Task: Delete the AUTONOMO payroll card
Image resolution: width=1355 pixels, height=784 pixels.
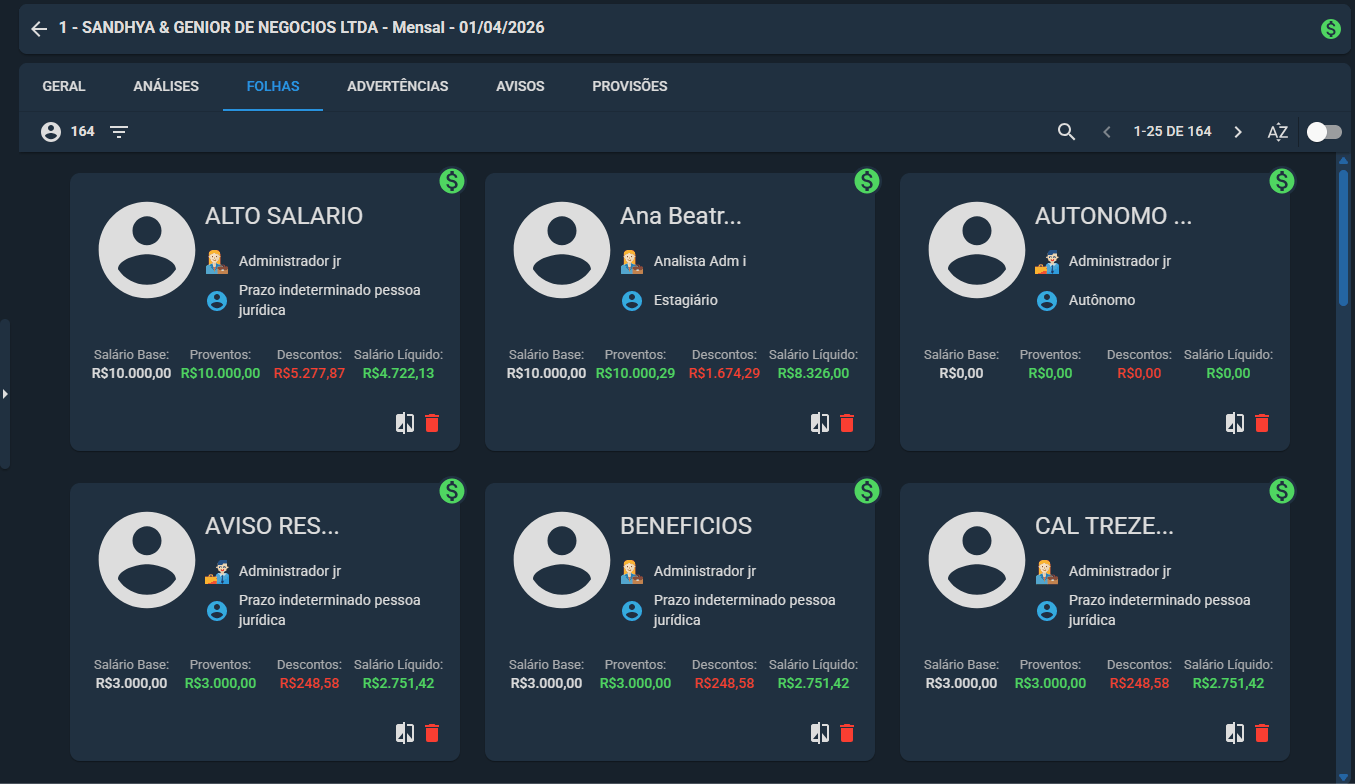Action: click(x=1262, y=423)
